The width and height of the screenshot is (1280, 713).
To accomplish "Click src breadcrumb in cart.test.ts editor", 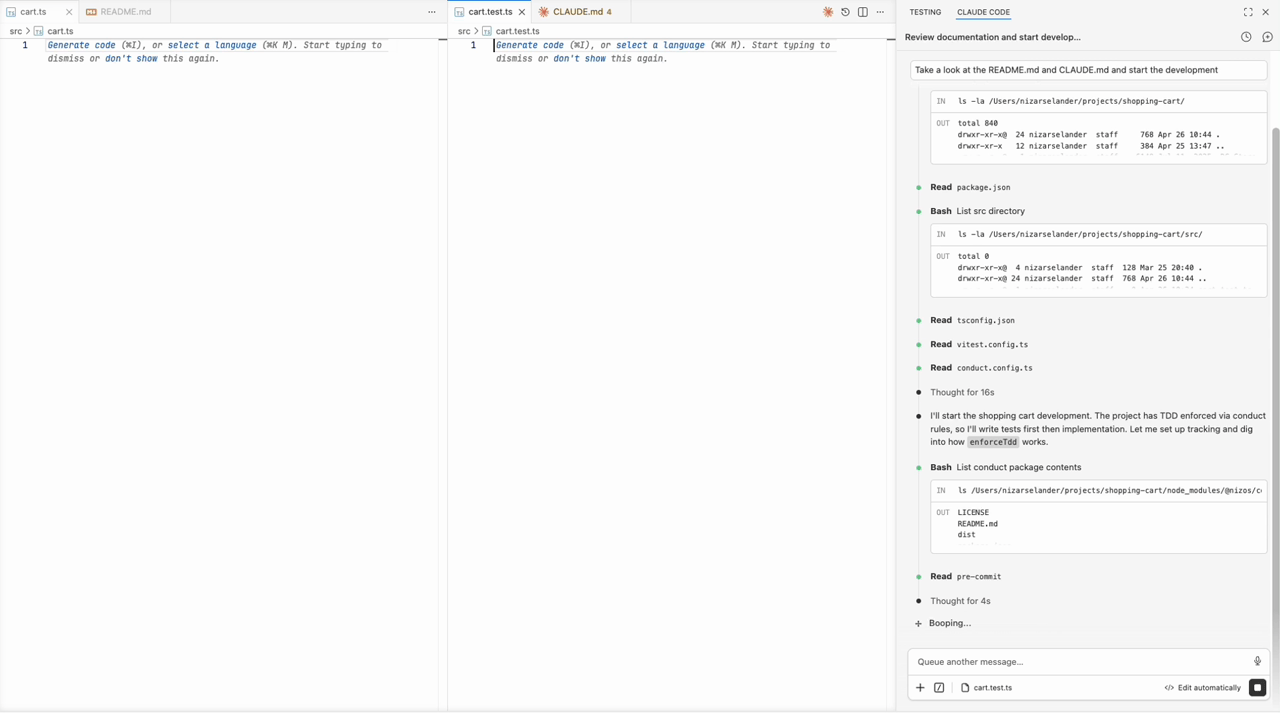I will point(463,31).
